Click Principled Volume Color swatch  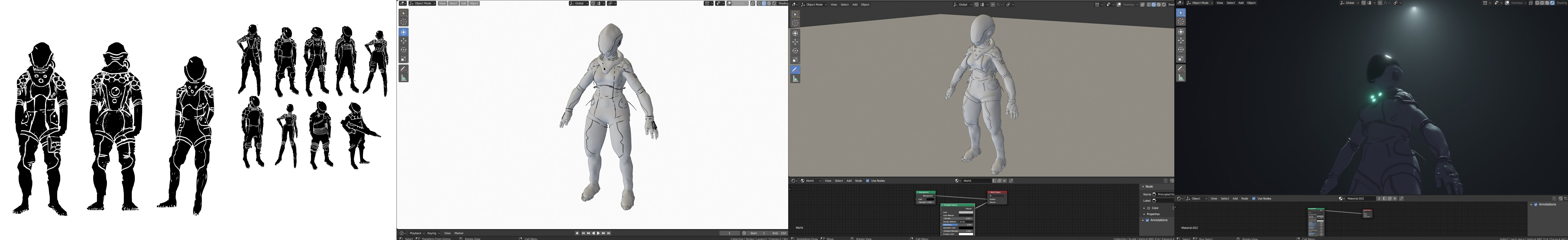[x=966, y=213]
